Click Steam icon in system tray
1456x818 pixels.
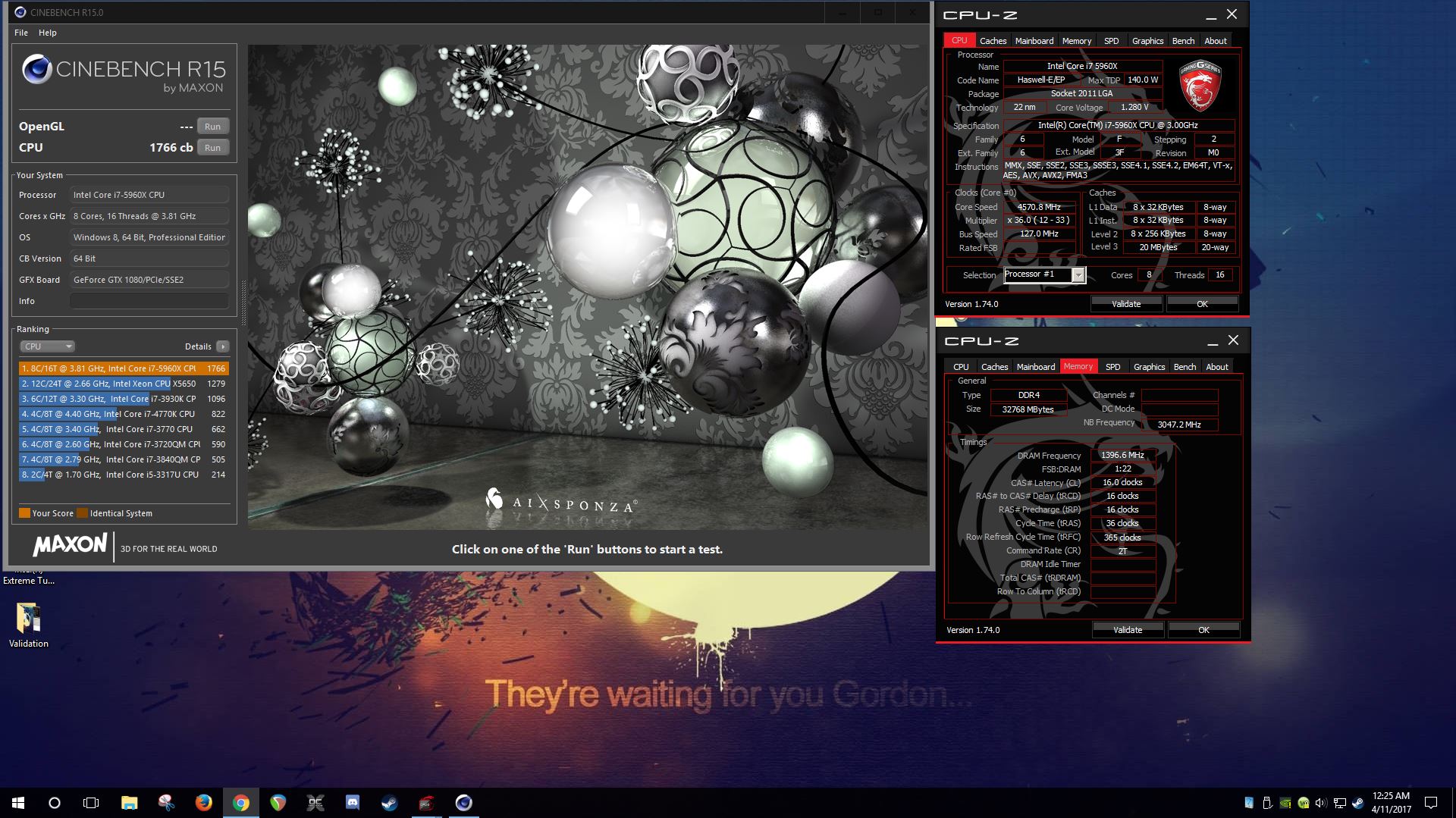coord(1357,803)
